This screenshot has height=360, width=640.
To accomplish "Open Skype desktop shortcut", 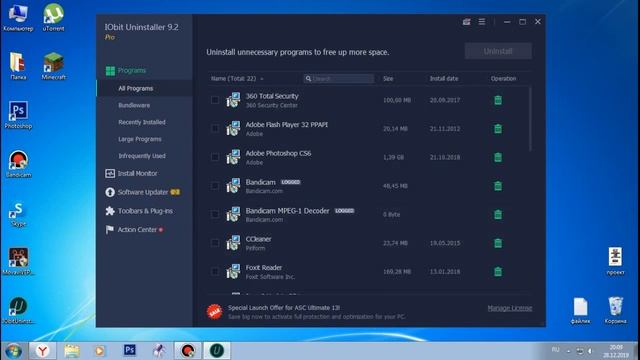I will 18,214.
